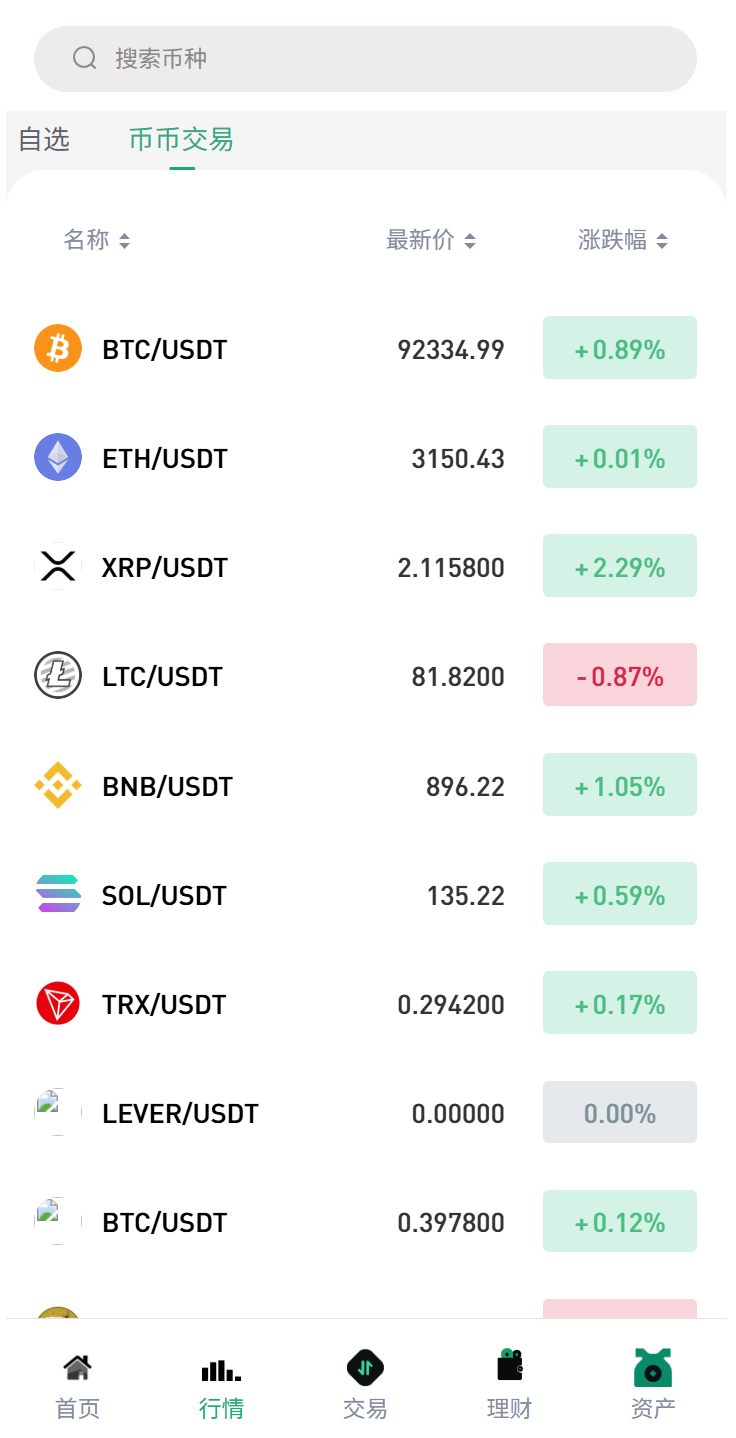
Task: Click the Litecoin logo icon
Action: (x=58, y=676)
